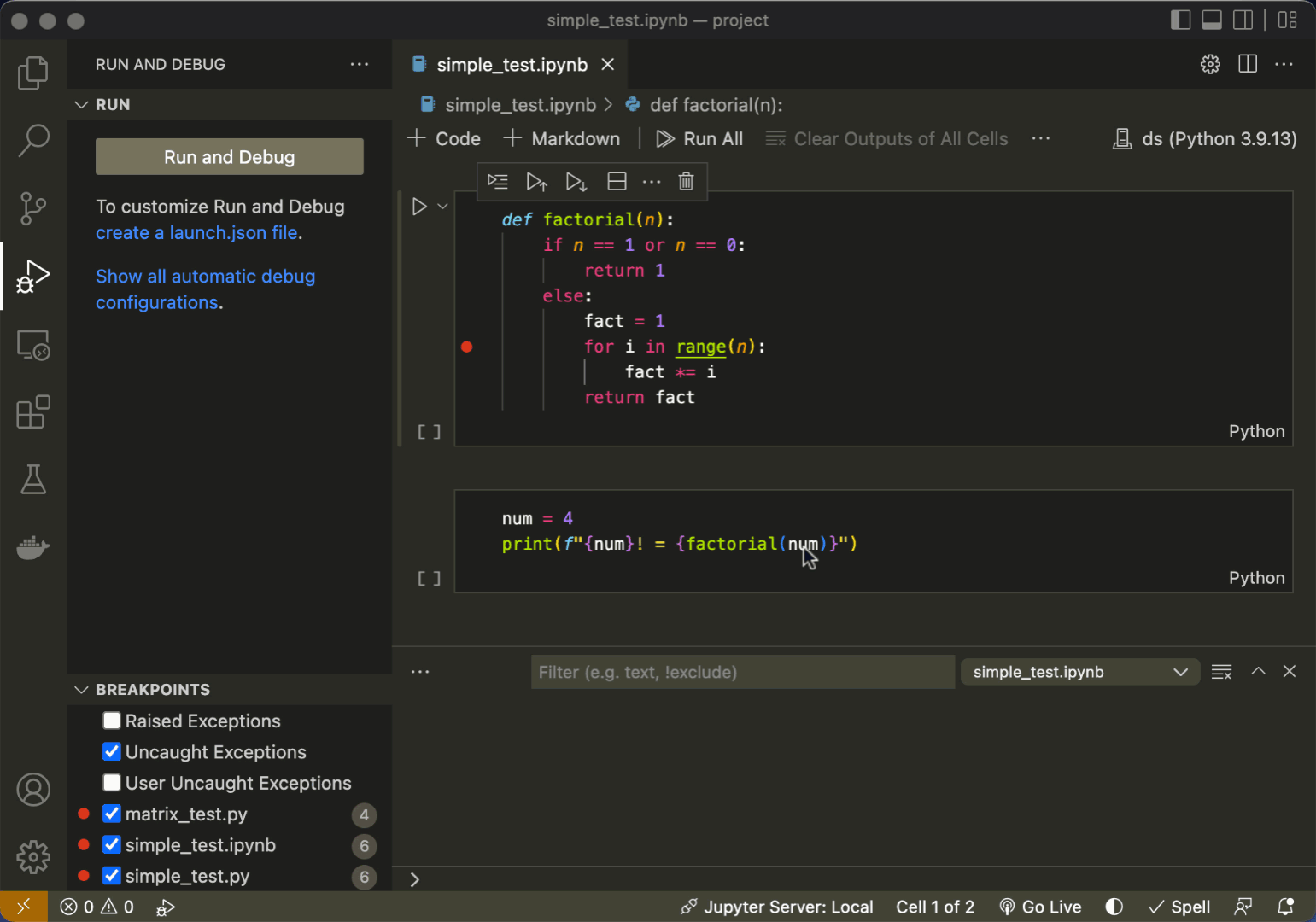1316x922 pixels.
Task: Execute cell and below icon
Action: [576, 181]
